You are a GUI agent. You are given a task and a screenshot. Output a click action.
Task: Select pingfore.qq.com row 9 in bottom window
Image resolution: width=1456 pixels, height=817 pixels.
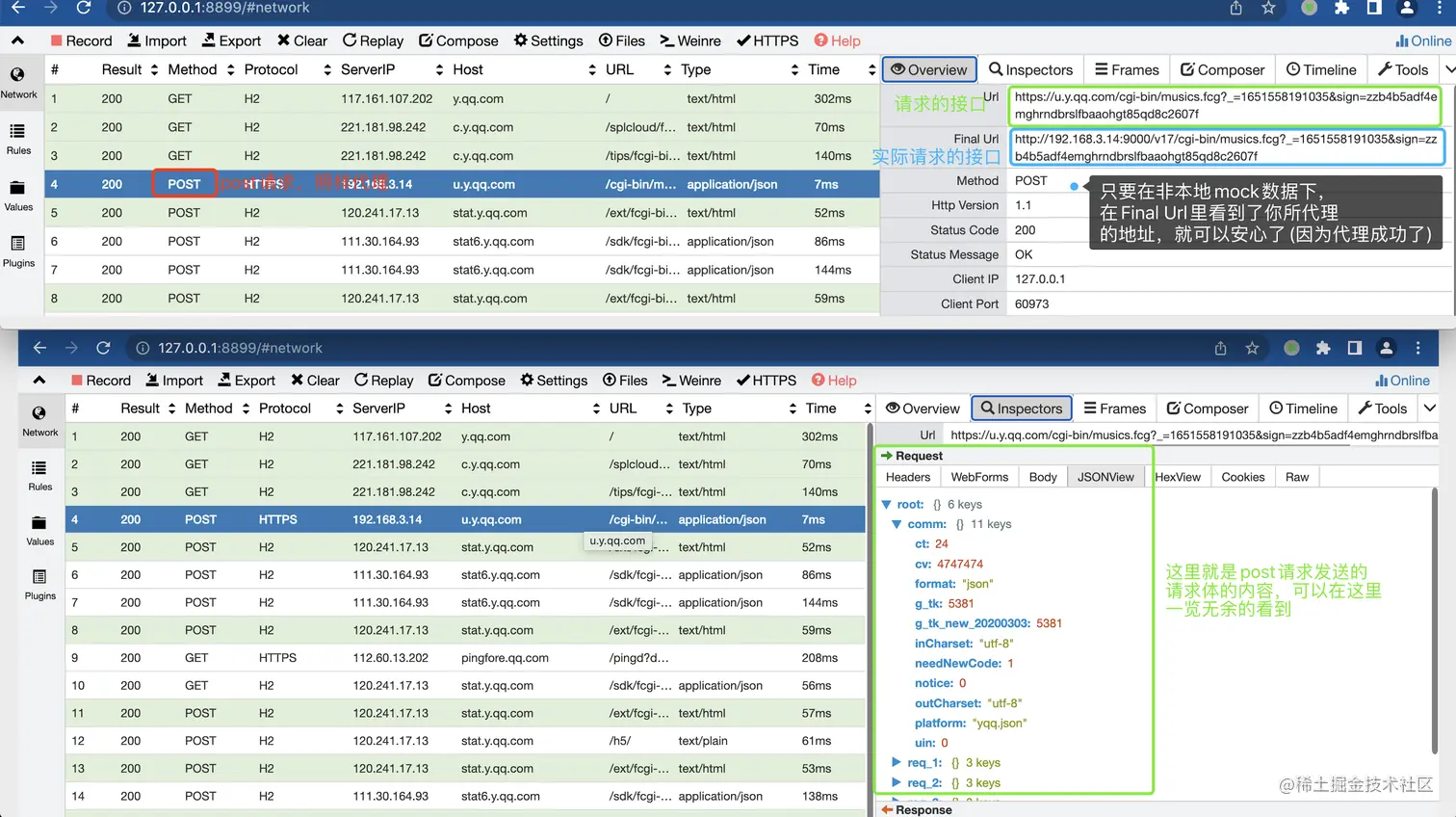point(465,658)
